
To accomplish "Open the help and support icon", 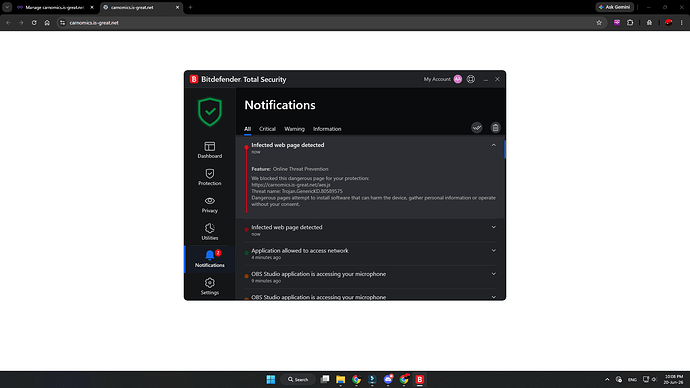I will [x=471, y=79].
